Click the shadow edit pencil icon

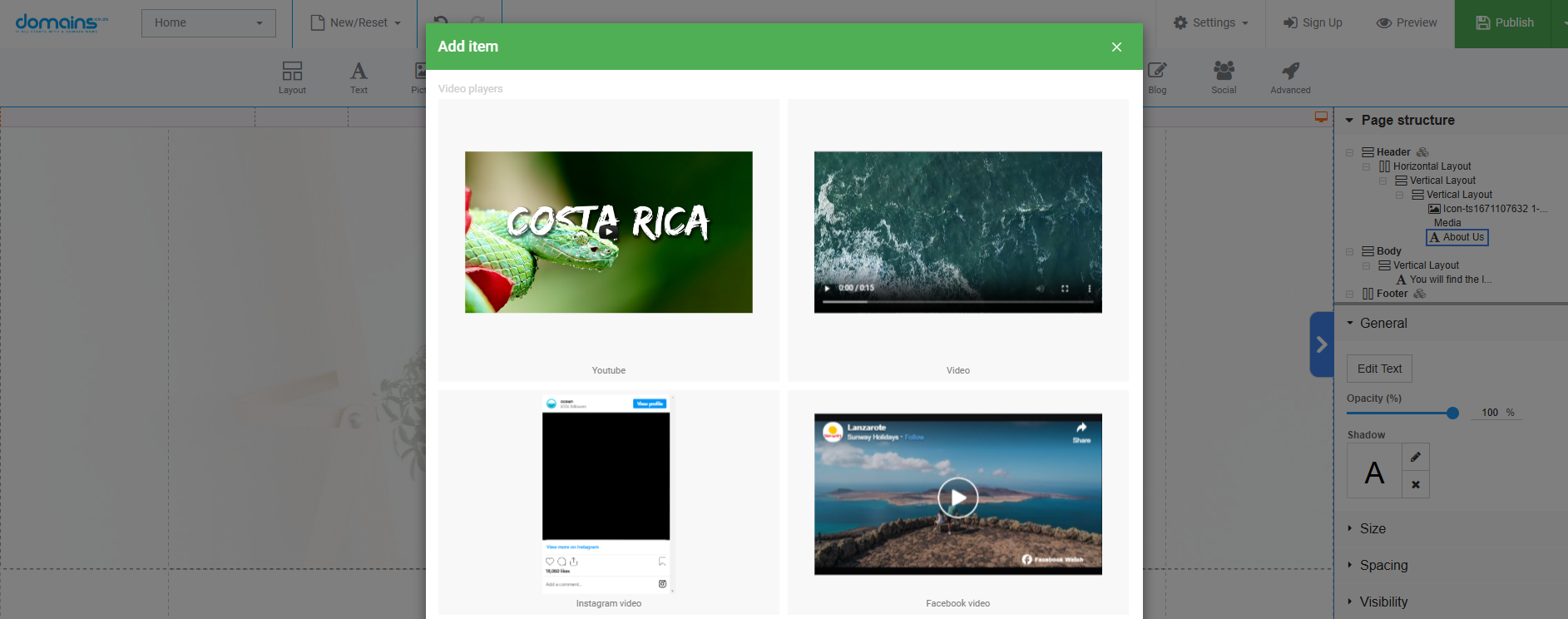pos(1416,457)
